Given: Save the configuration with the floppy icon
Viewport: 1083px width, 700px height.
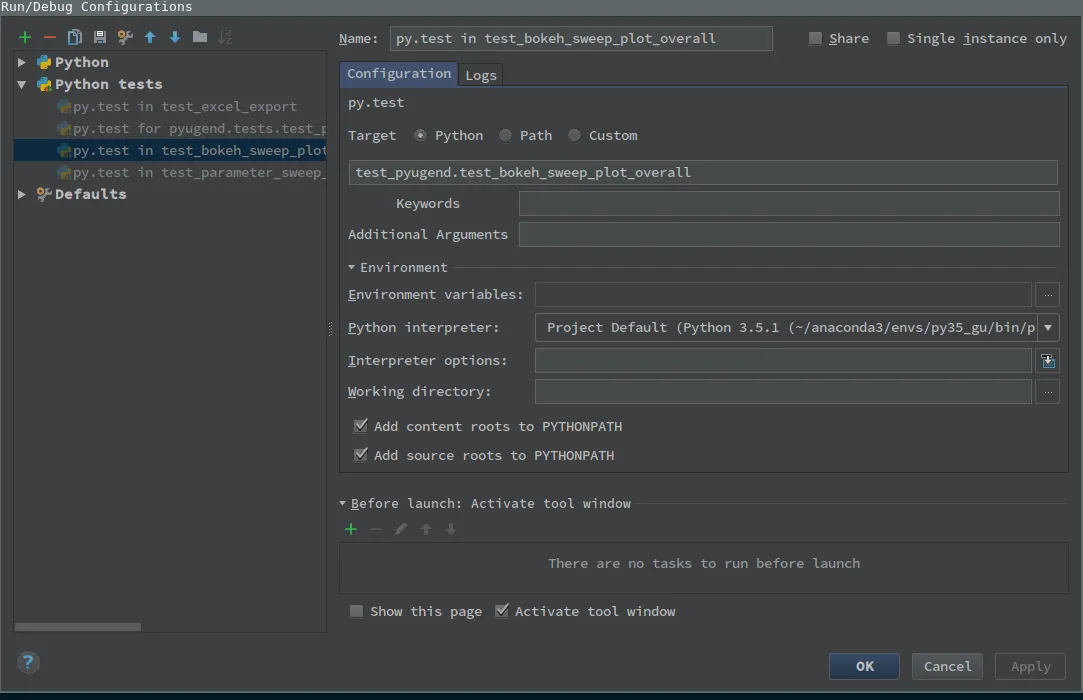Looking at the screenshot, I should [x=100, y=37].
